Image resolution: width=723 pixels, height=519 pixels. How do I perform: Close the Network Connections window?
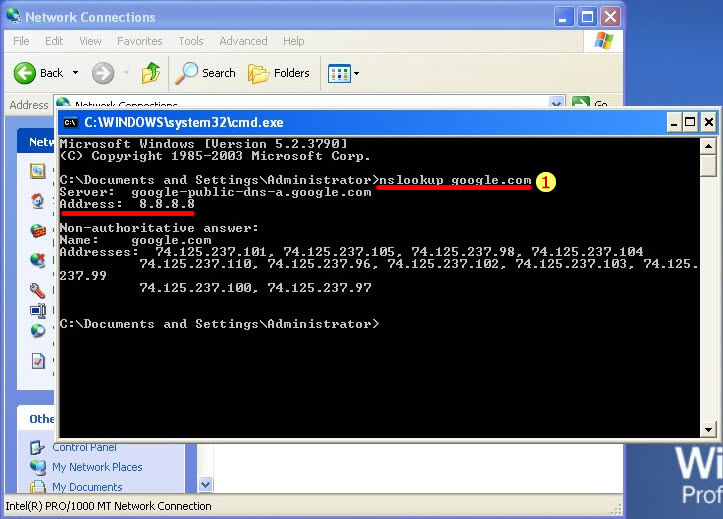coord(610,18)
